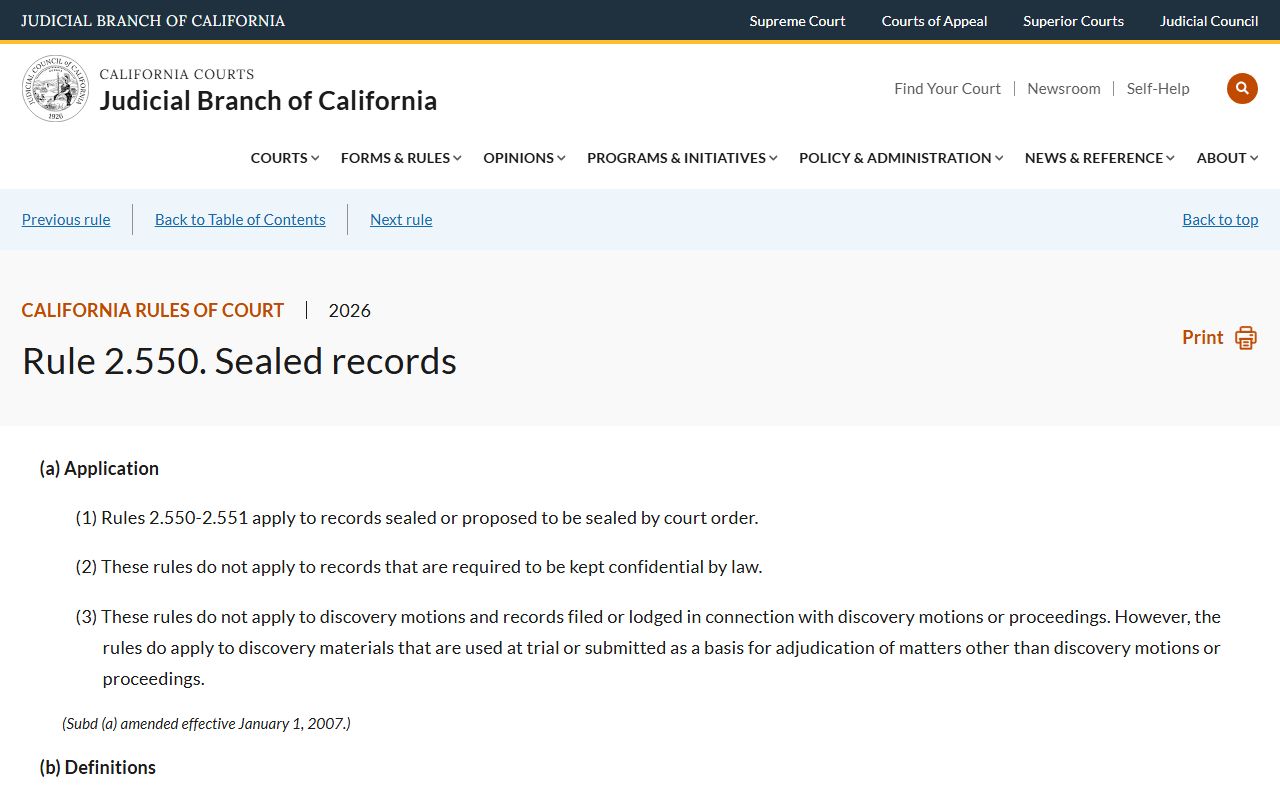This screenshot has width=1280, height=800.
Task: Expand the Forms & Rules menu
Action: pyautogui.click(x=401, y=158)
